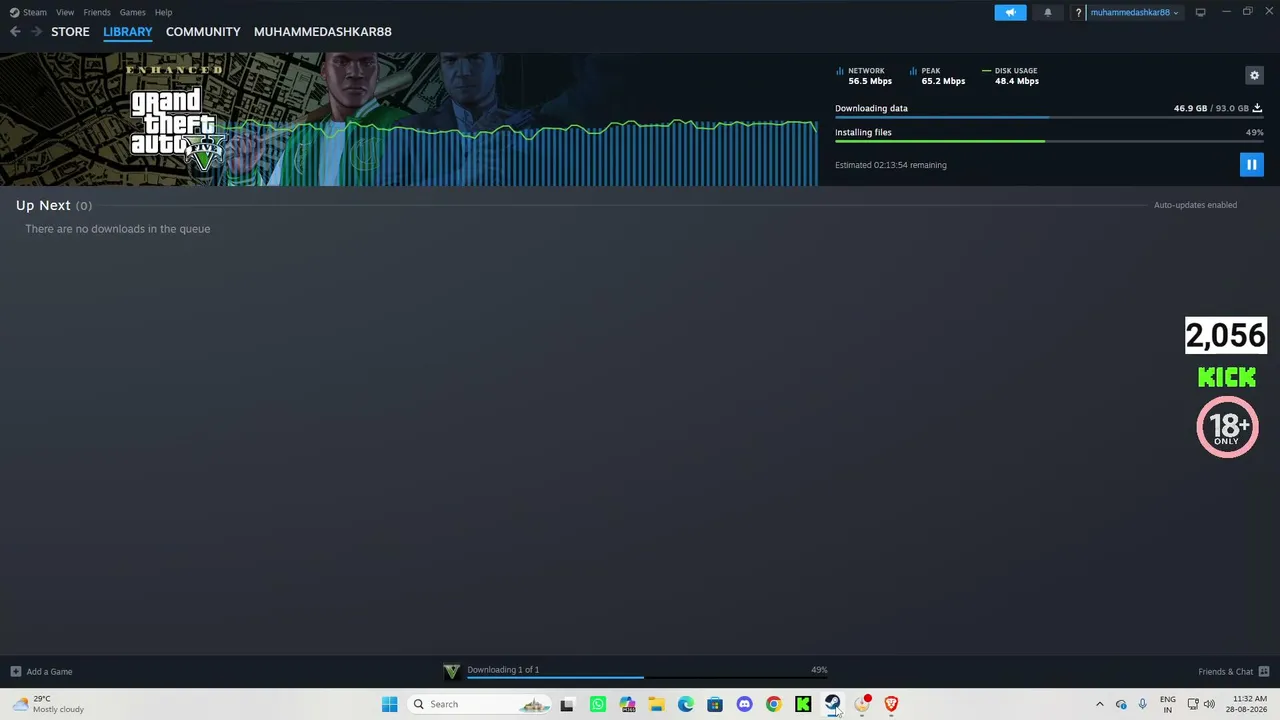Open the Steam announcements megaphone
1280x720 pixels.
1010,12
